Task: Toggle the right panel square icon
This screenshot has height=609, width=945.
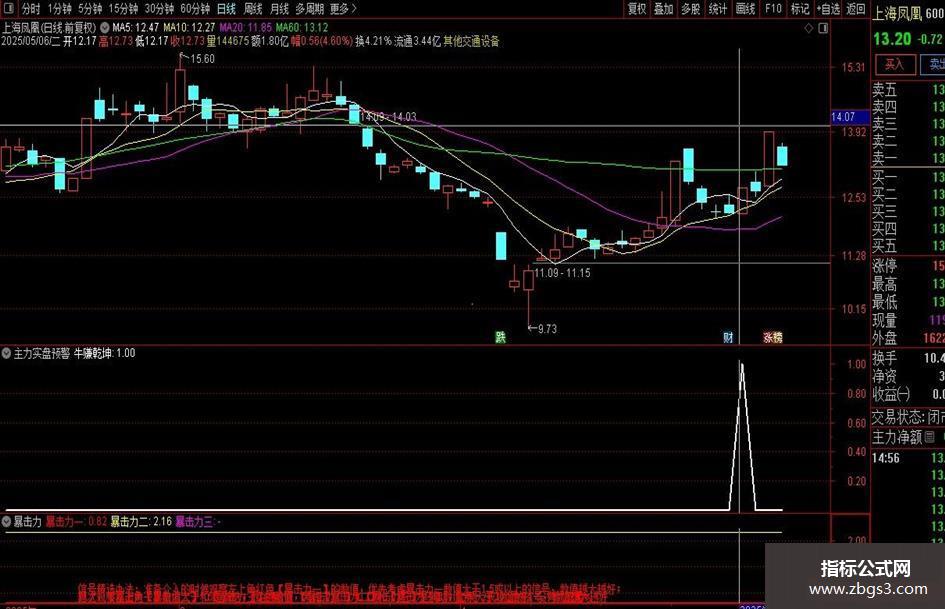Action: 823,28
